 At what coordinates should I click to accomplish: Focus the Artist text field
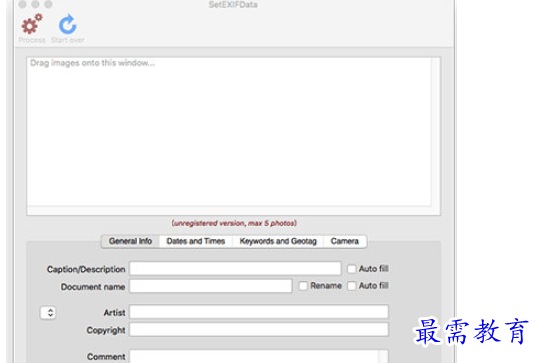[x=259, y=312]
